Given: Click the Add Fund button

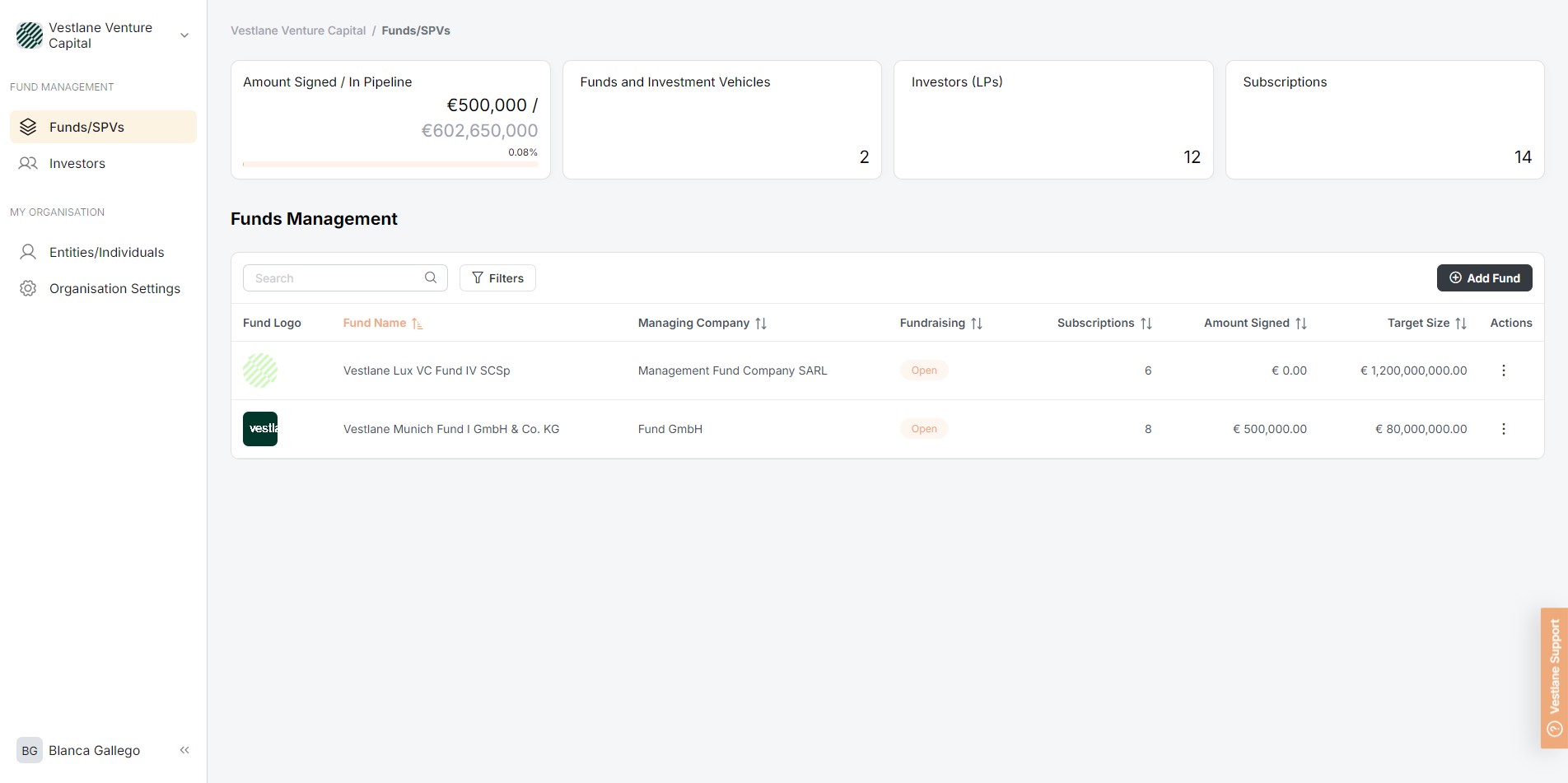Looking at the screenshot, I should pyautogui.click(x=1485, y=278).
